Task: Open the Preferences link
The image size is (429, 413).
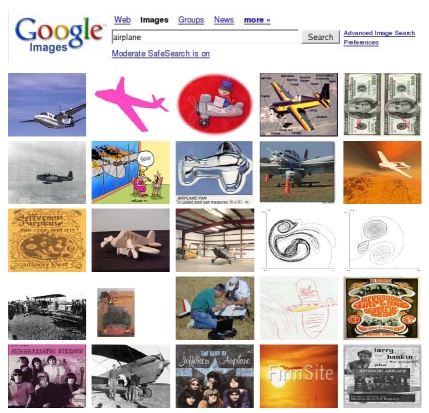Action: coord(361,43)
